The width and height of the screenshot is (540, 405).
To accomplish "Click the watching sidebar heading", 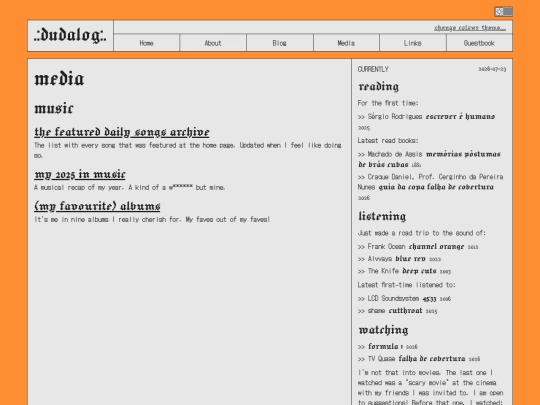I will pos(383,330).
